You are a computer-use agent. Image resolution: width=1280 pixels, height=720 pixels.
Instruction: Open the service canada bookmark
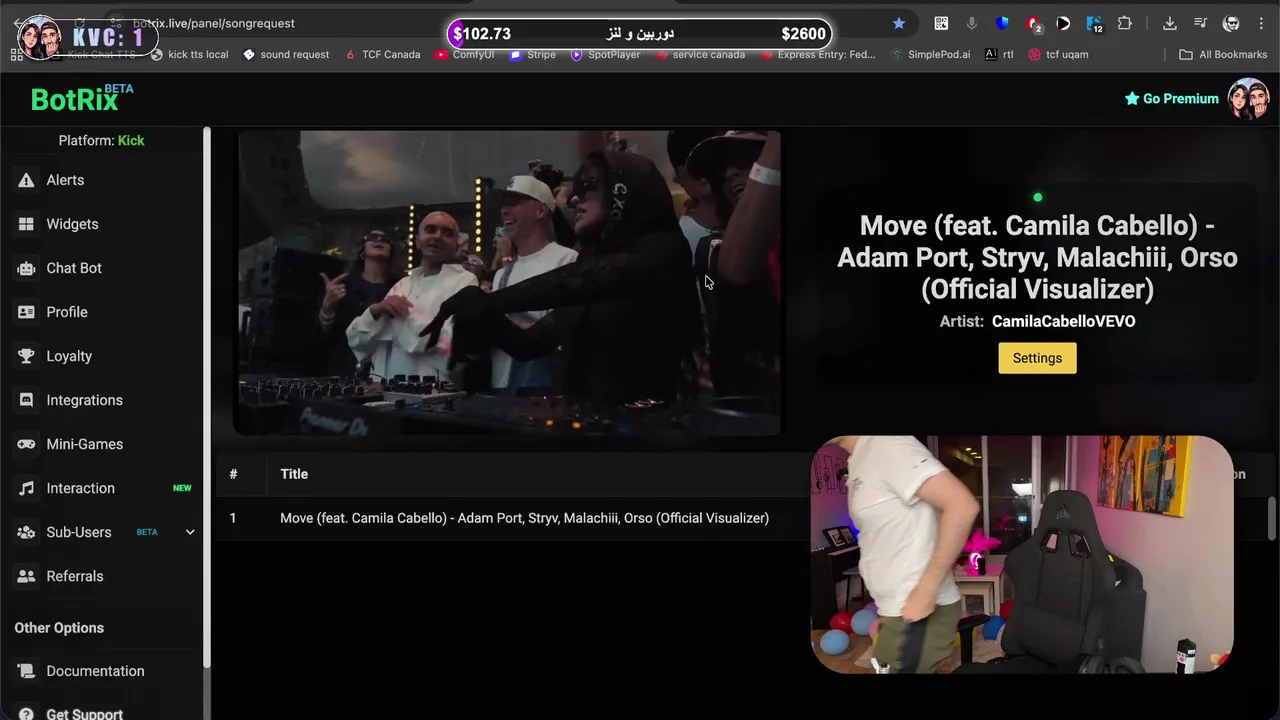pyautogui.click(x=700, y=54)
